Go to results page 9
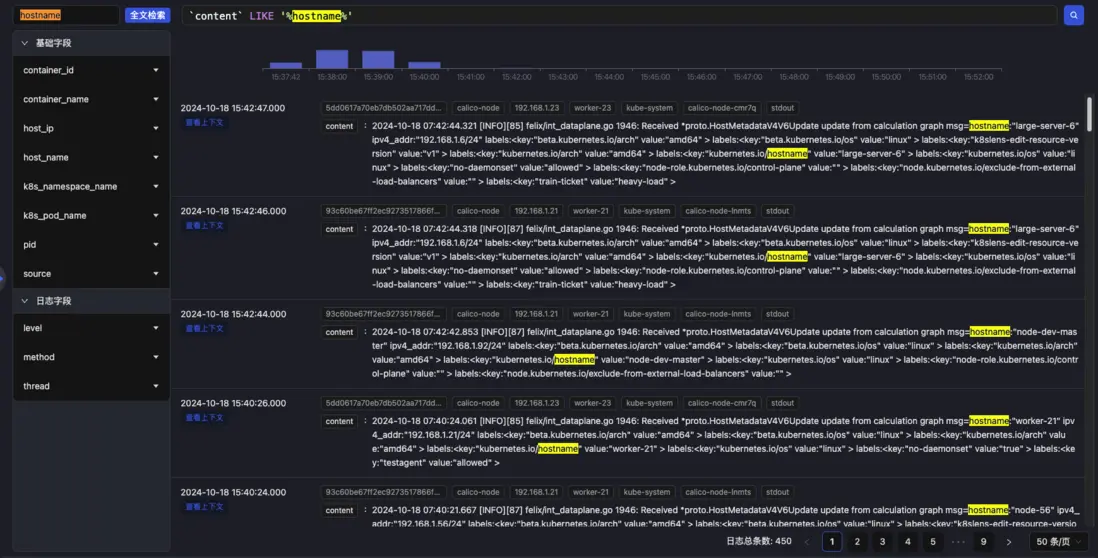 (x=983, y=541)
